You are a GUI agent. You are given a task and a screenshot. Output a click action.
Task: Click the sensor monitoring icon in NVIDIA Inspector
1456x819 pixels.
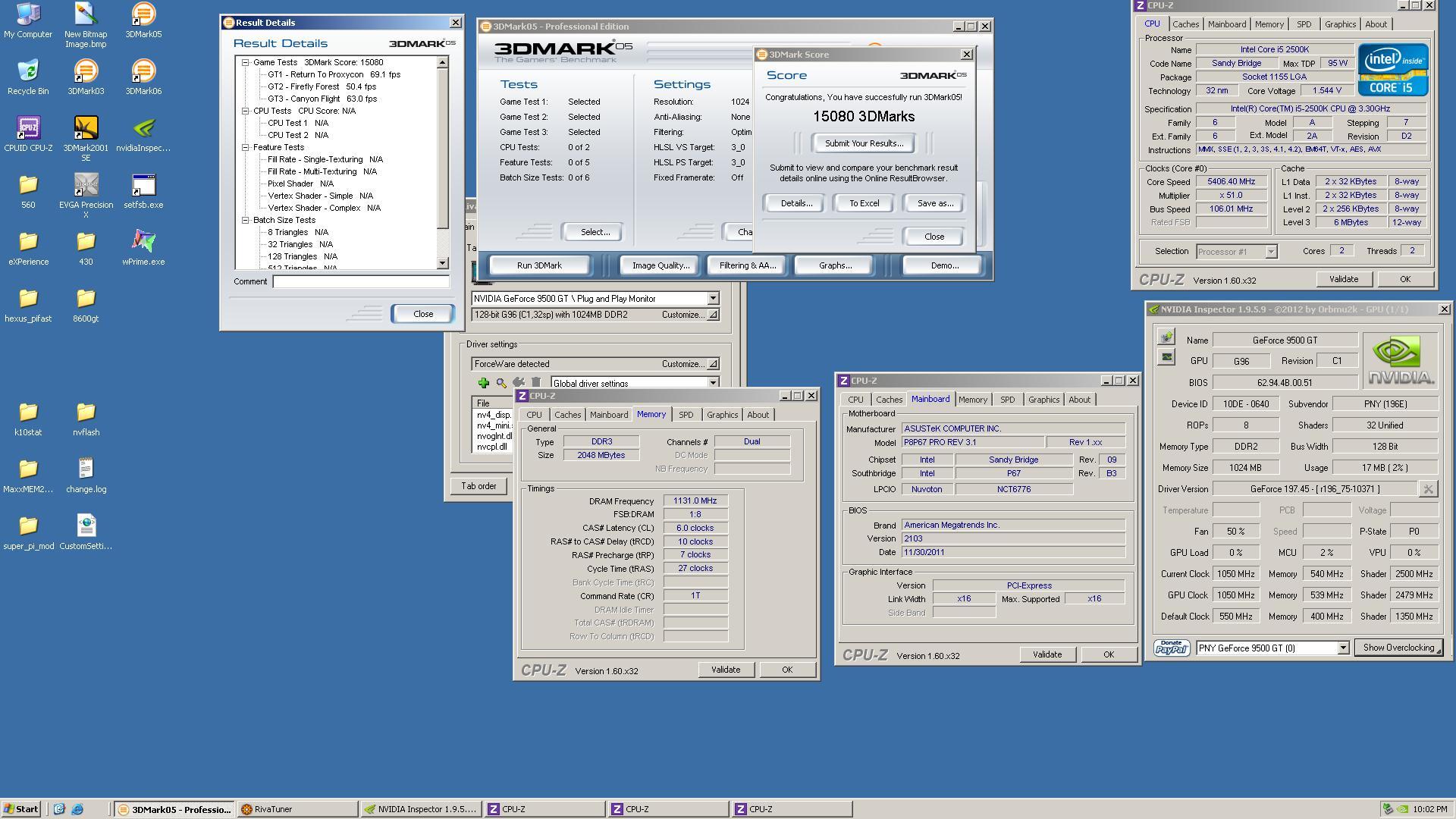[x=1166, y=356]
